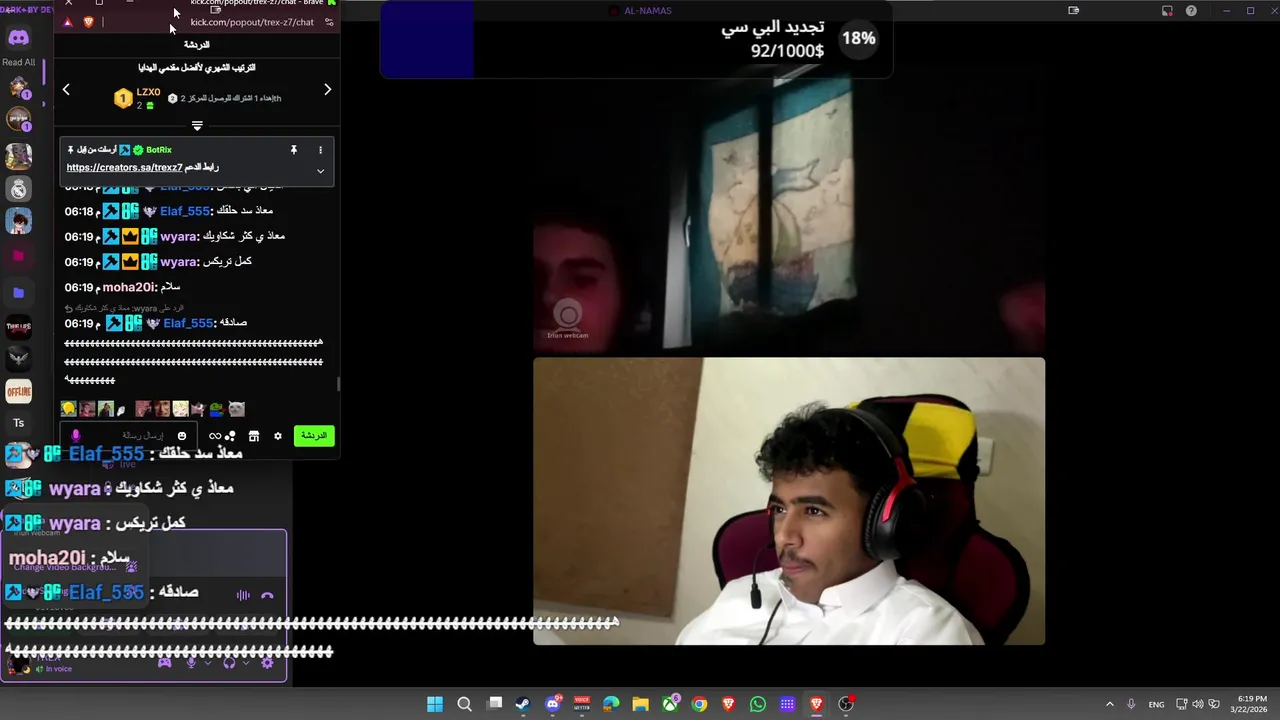
Task: Click wyara on the كمل تريكس message
Action: coord(179,262)
